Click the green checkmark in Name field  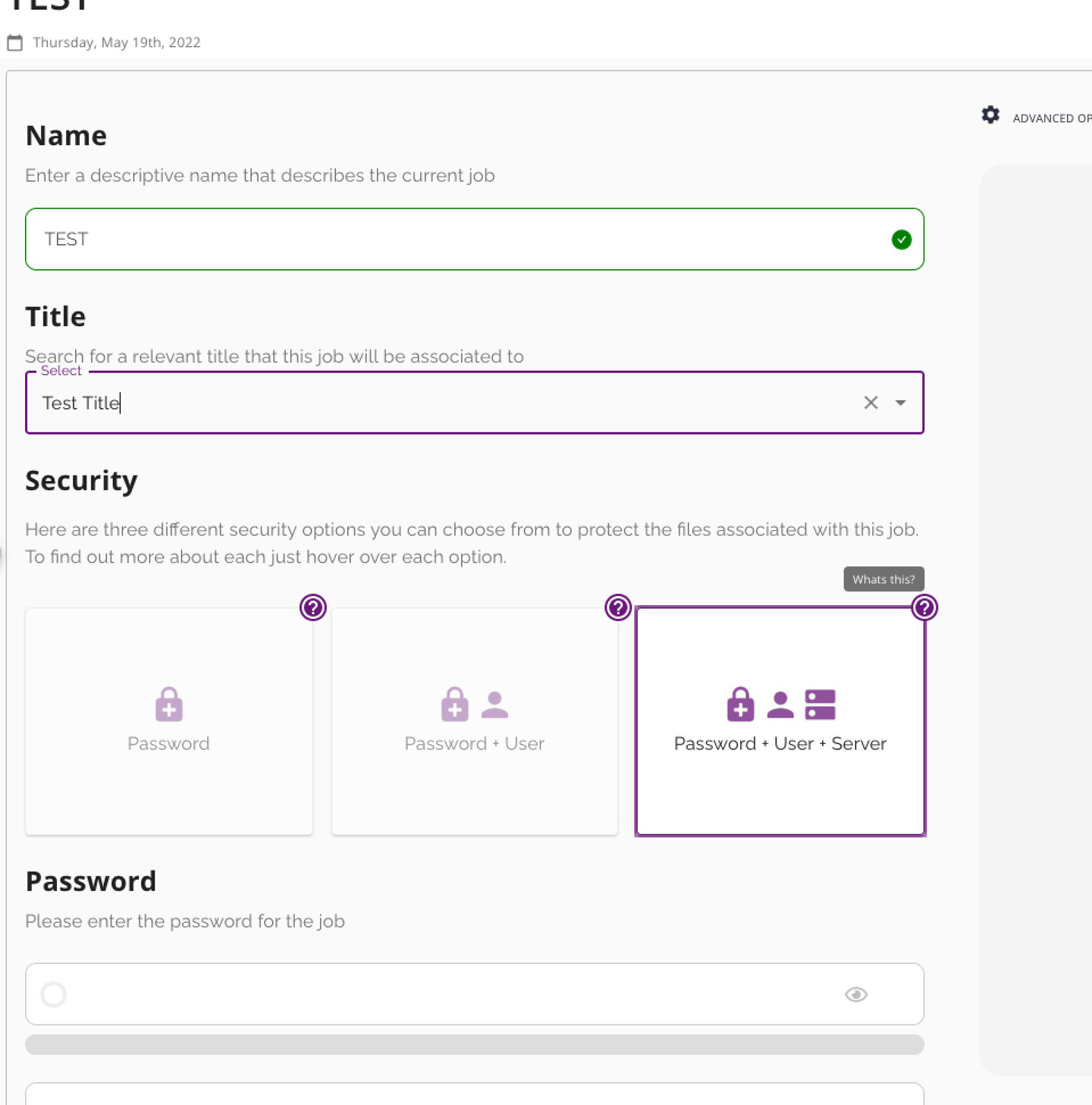coord(901,240)
